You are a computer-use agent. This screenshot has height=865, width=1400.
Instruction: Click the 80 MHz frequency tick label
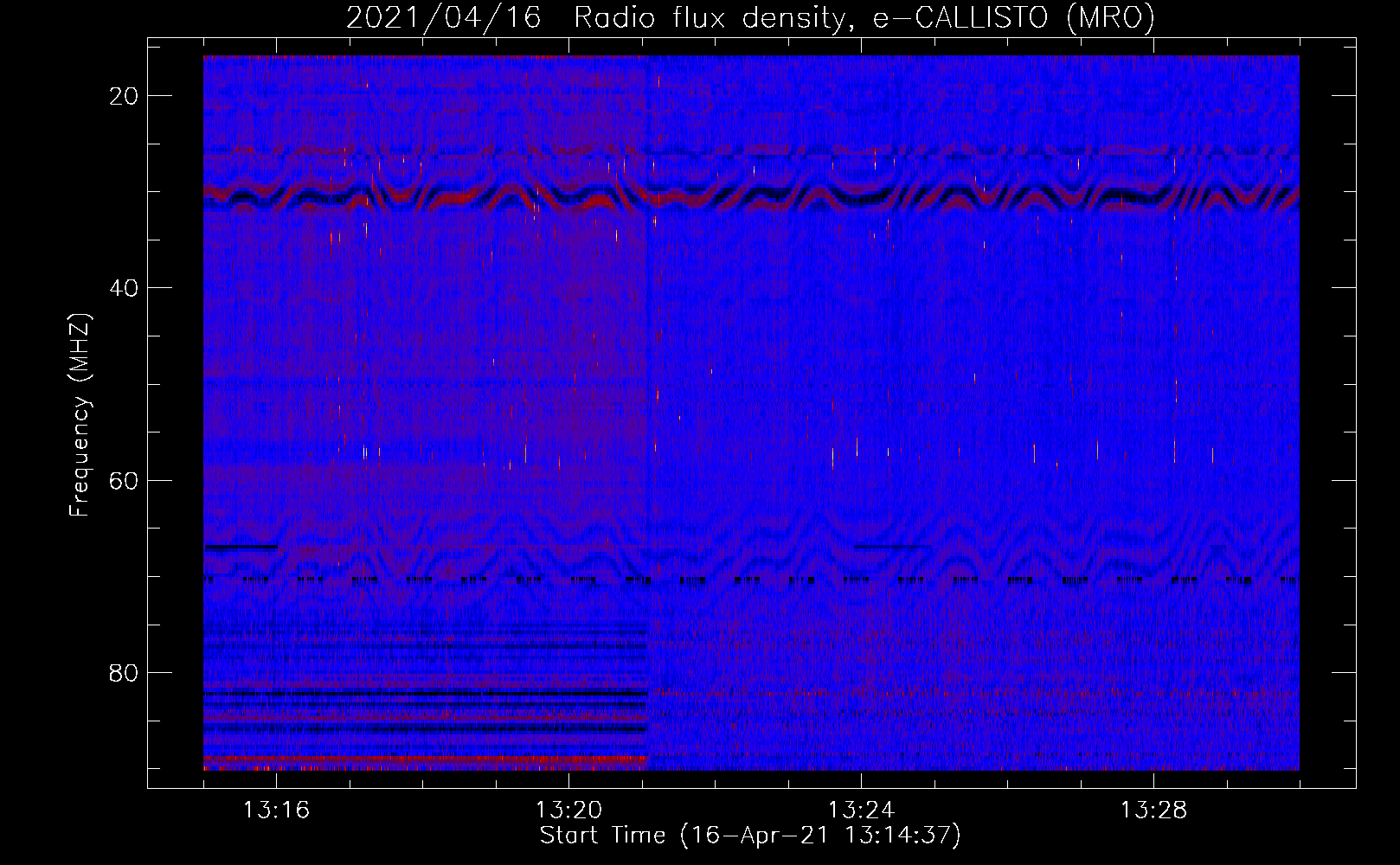click(125, 672)
